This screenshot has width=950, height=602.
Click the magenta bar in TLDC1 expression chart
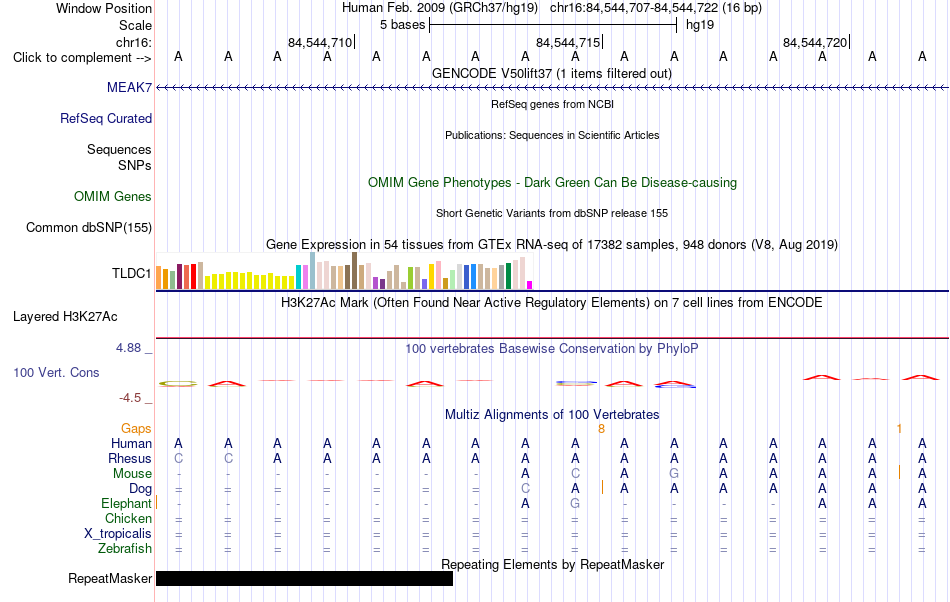click(530, 285)
